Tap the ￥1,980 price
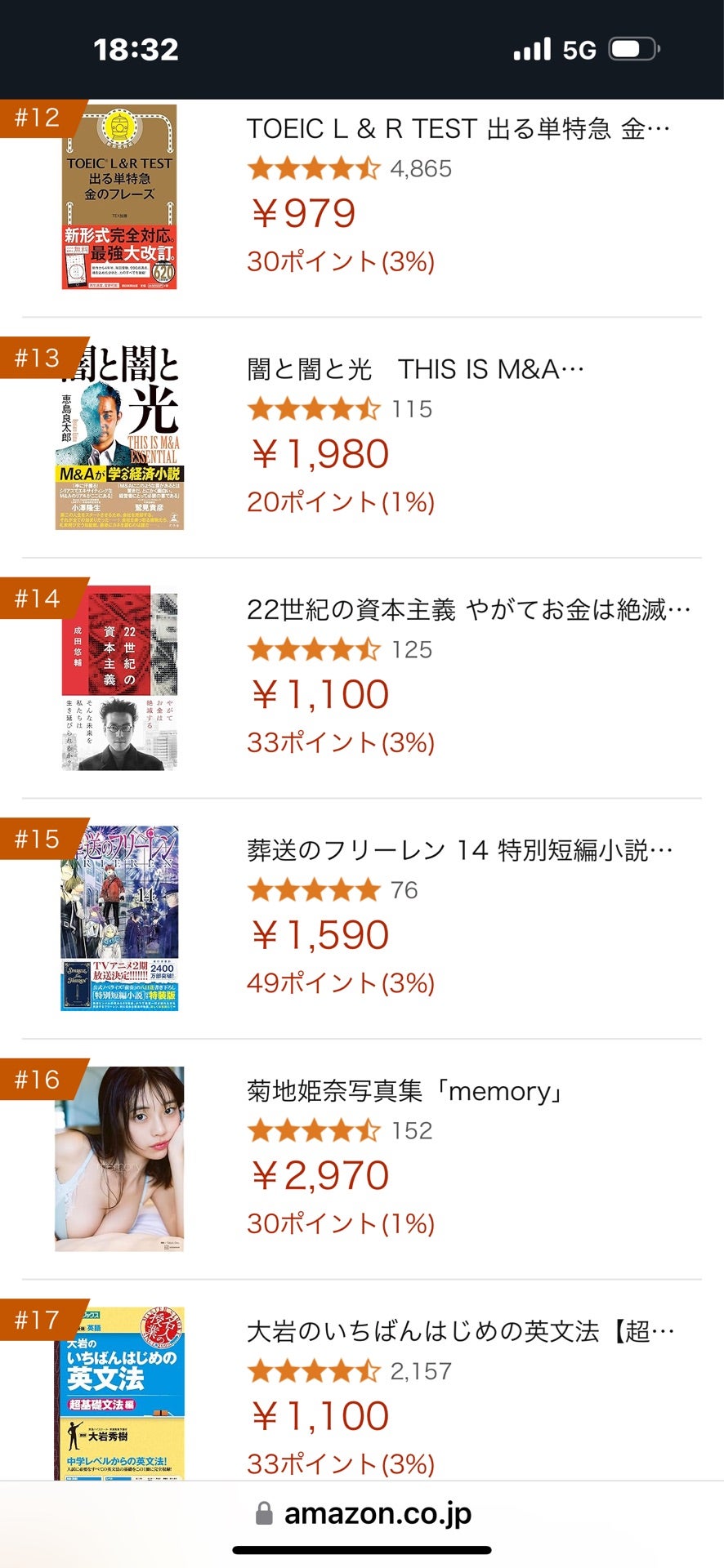This screenshot has width=724, height=1568. (x=320, y=454)
